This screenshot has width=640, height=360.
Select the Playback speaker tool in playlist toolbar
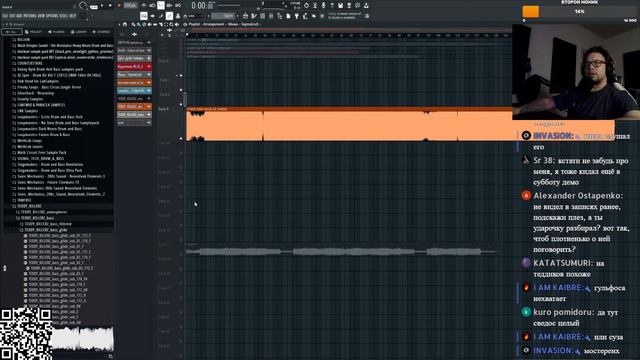177,24
